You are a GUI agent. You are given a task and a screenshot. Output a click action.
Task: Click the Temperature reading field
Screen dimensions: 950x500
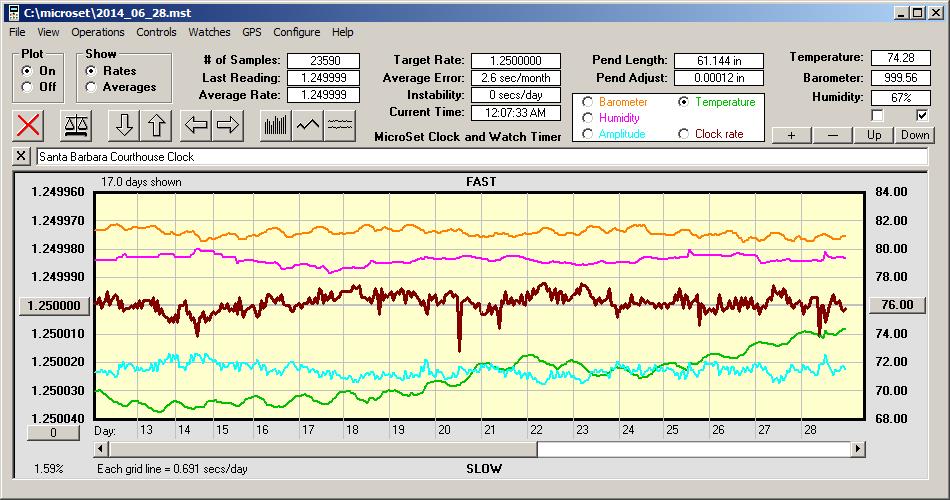point(900,58)
